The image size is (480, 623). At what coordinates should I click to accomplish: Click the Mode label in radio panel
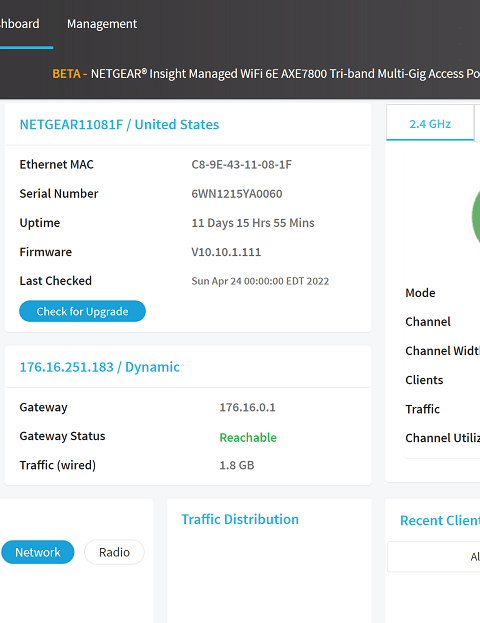point(420,293)
